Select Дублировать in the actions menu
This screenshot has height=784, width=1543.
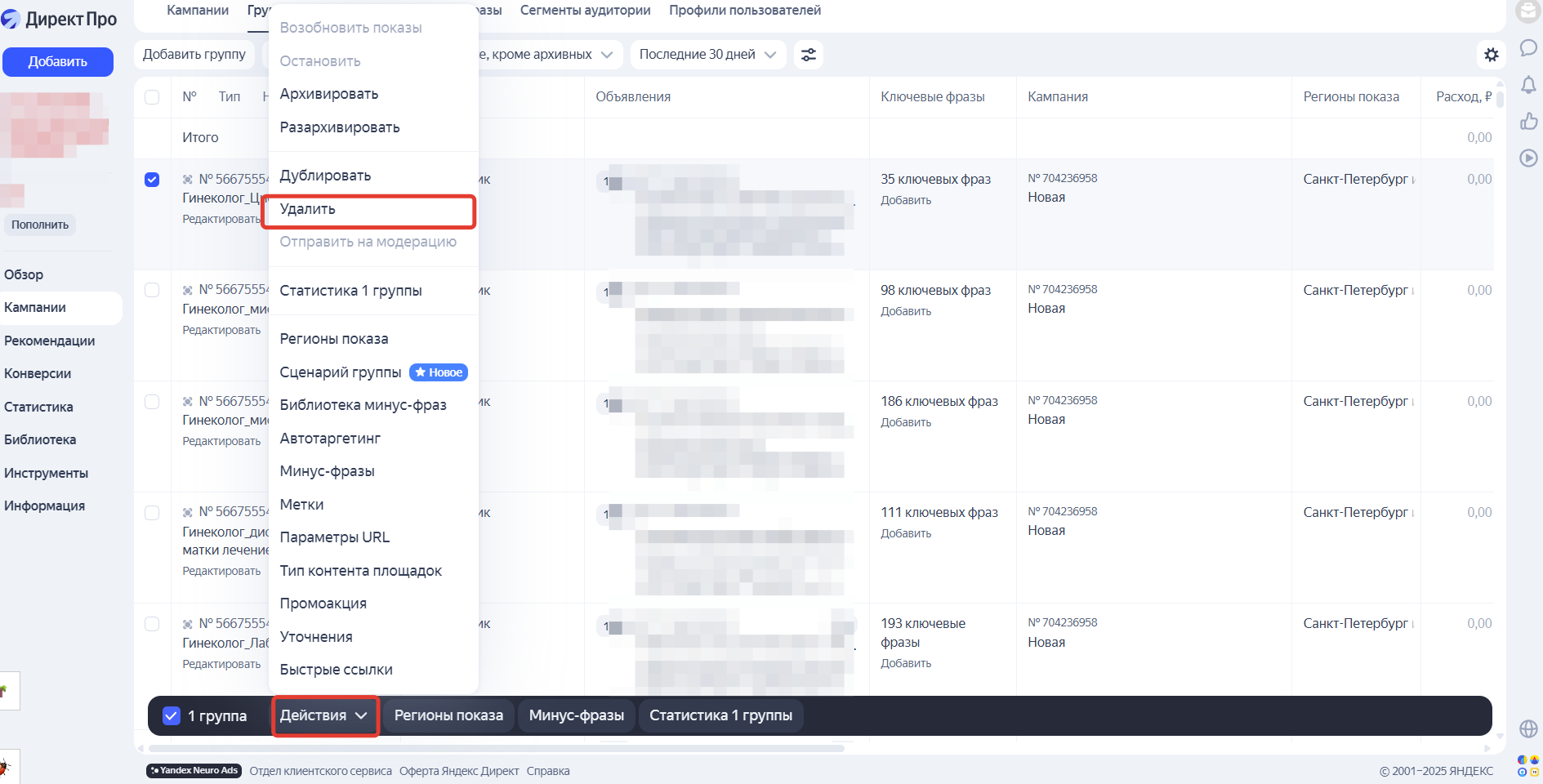325,175
